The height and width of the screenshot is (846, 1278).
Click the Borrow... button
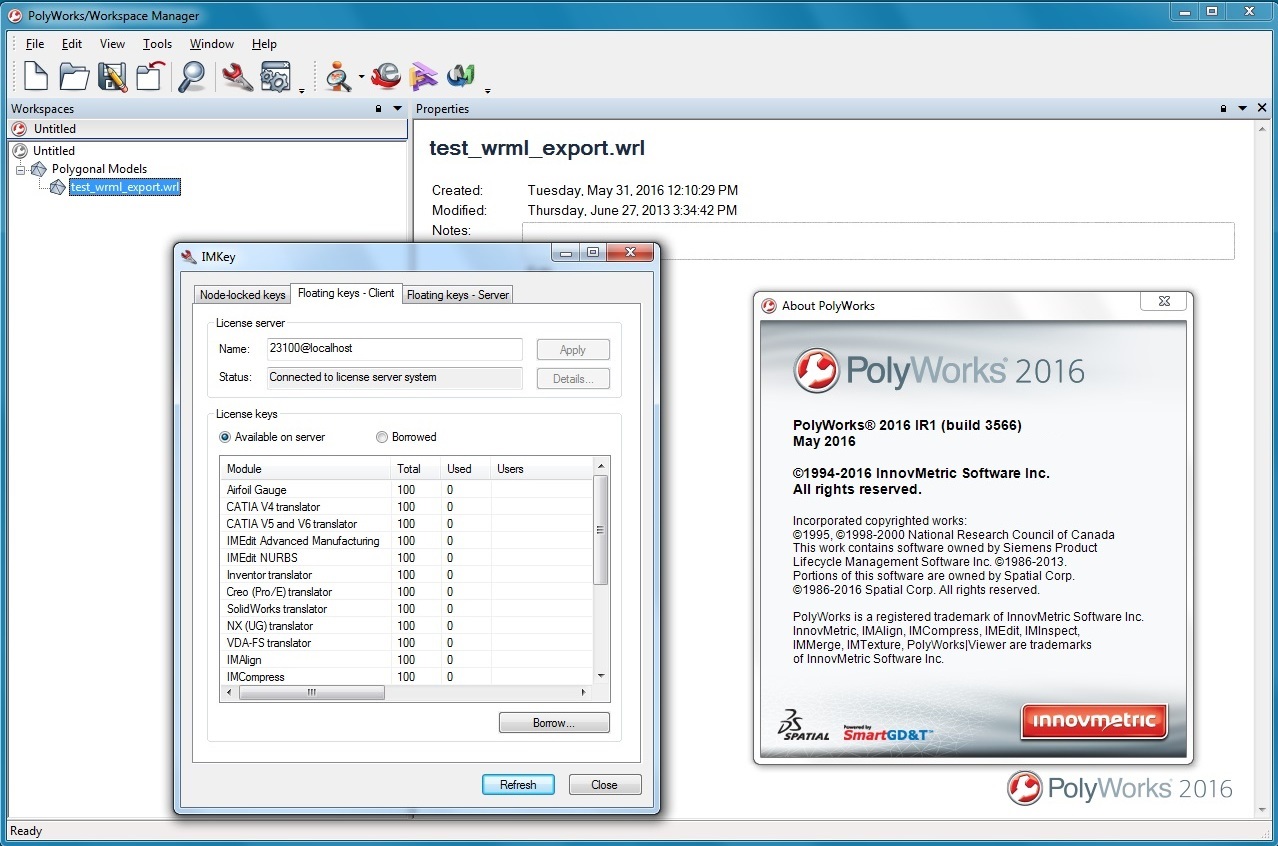(x=554, y=723)
